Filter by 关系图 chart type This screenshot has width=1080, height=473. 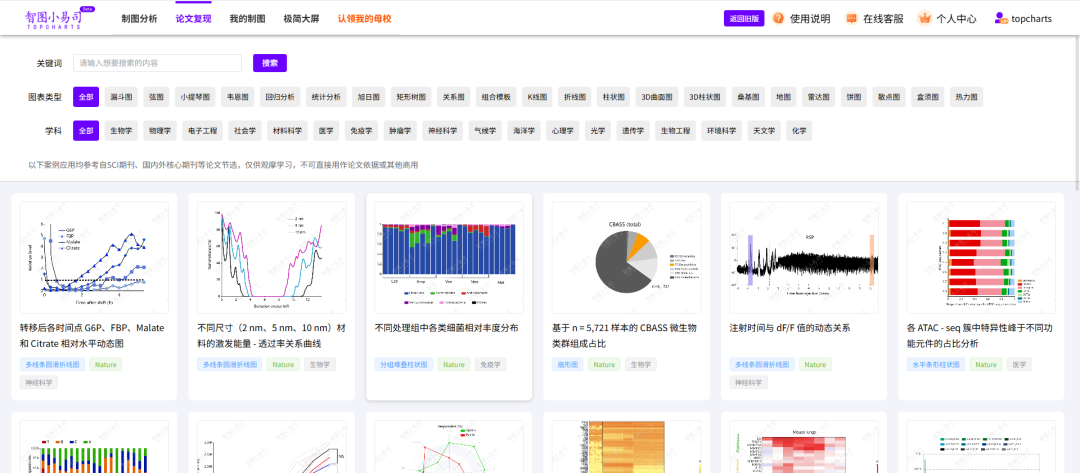453,97
